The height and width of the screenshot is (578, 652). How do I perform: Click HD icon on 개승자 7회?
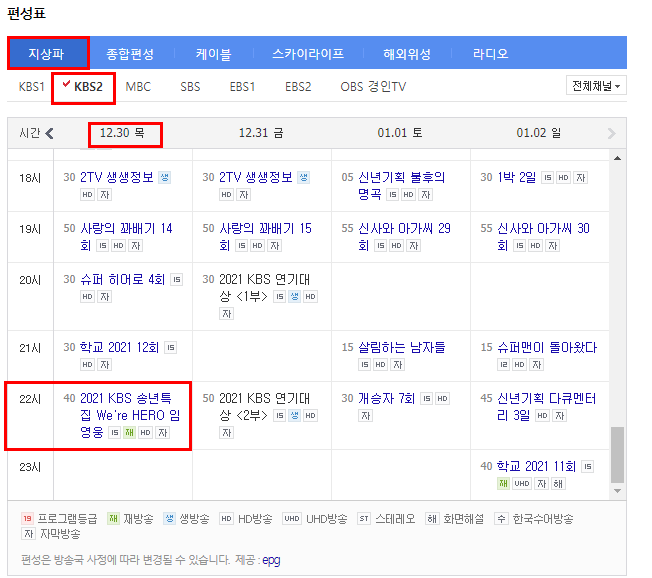tap(442, 398)
